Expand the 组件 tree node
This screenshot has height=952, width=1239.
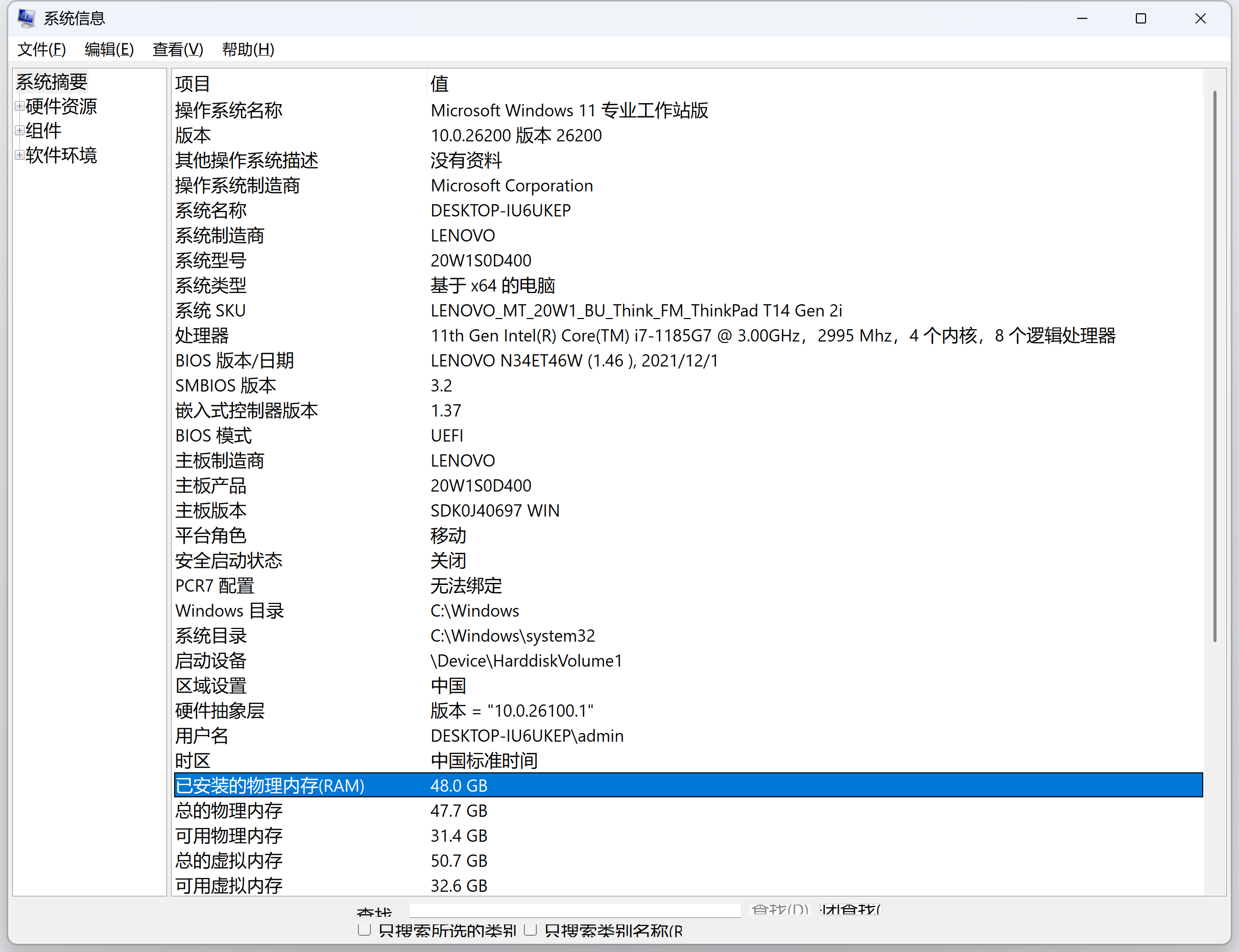[19, 130]
